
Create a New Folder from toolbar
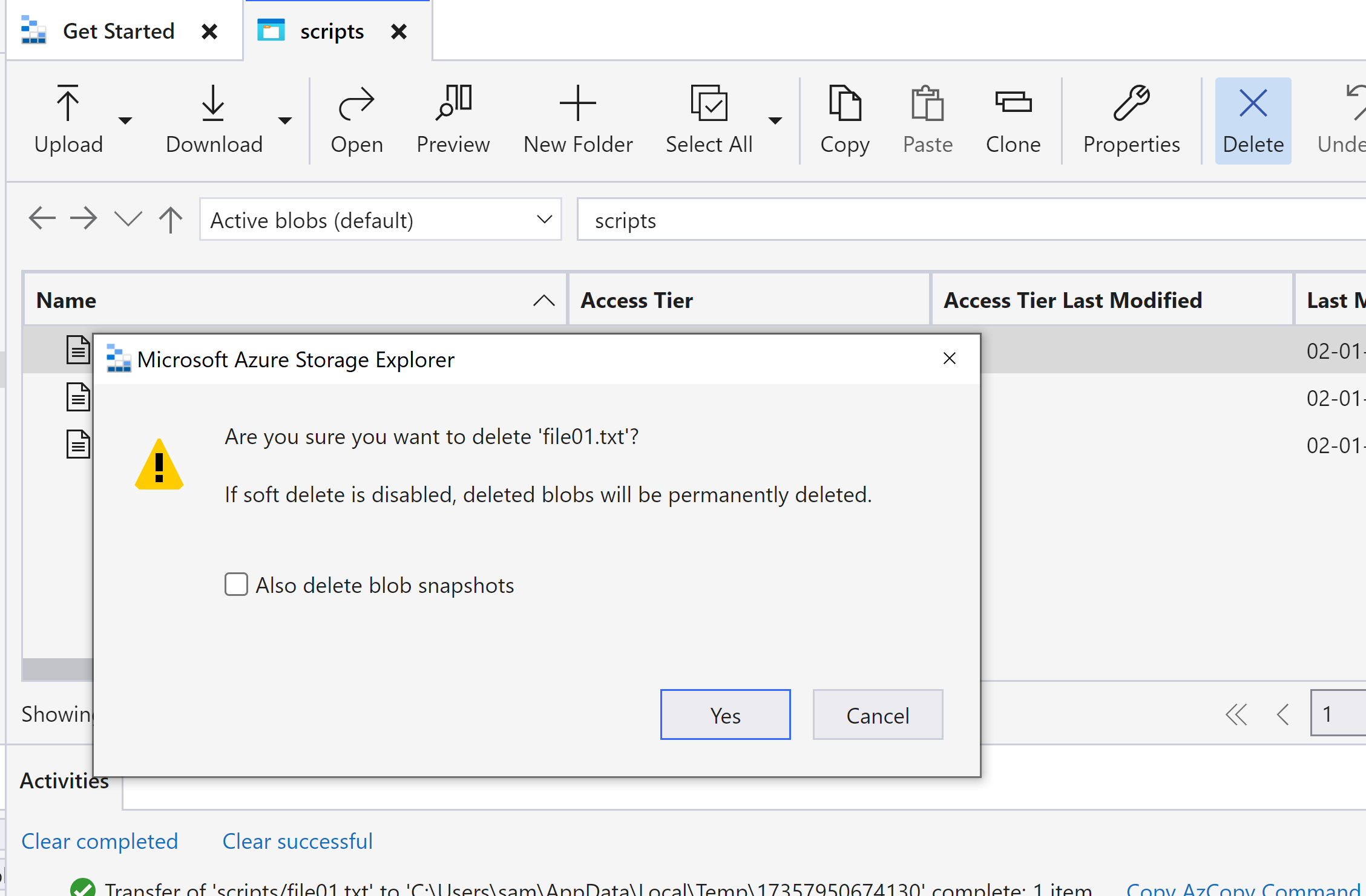point(577,120)
